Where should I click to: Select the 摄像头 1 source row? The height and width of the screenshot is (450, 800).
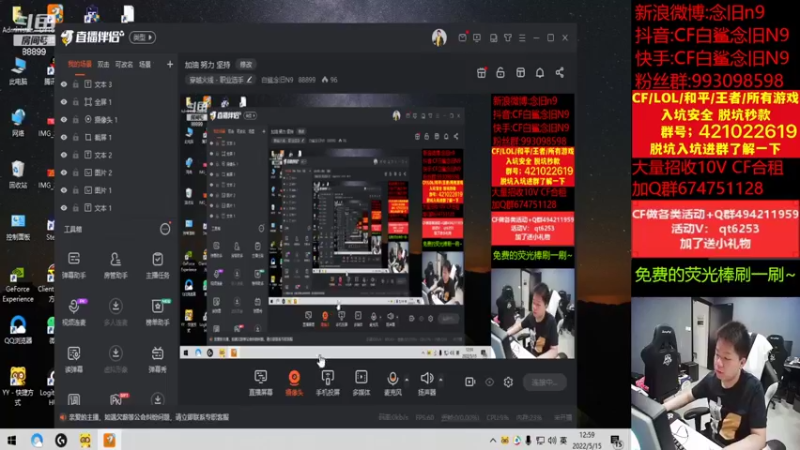coord(116,119)
